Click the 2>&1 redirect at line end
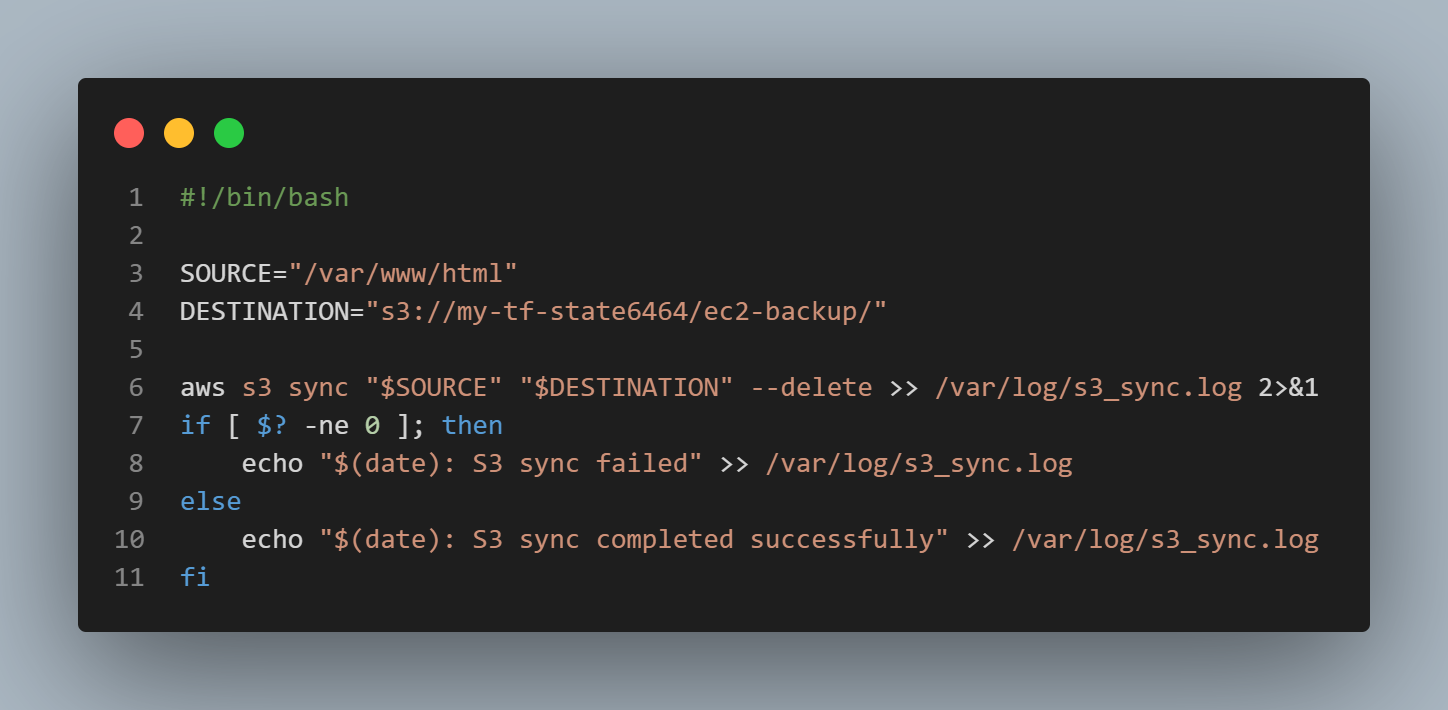This screenshot has height=710, width=1448. tap(1288, 387)
